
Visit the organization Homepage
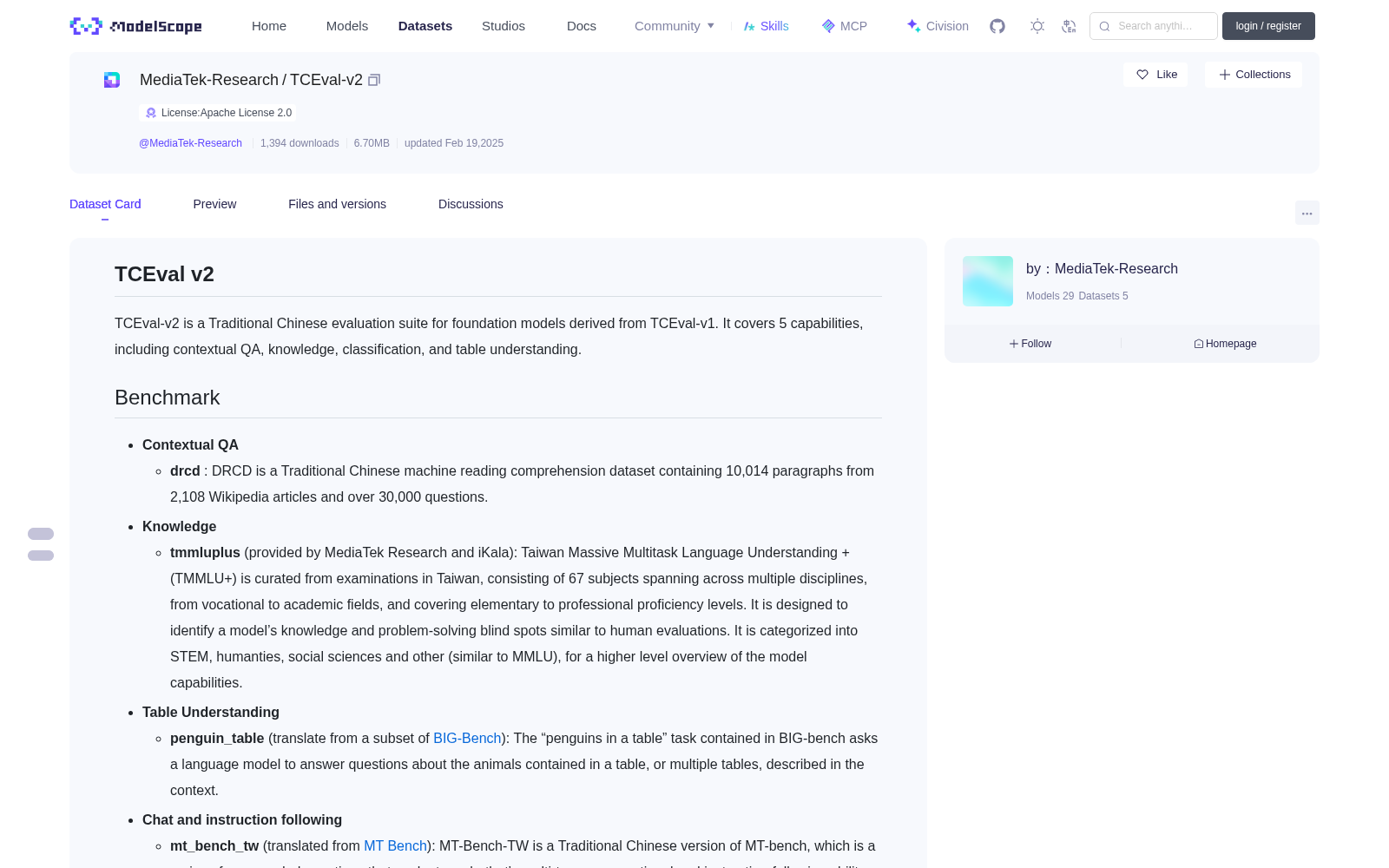coord(1225,344)
